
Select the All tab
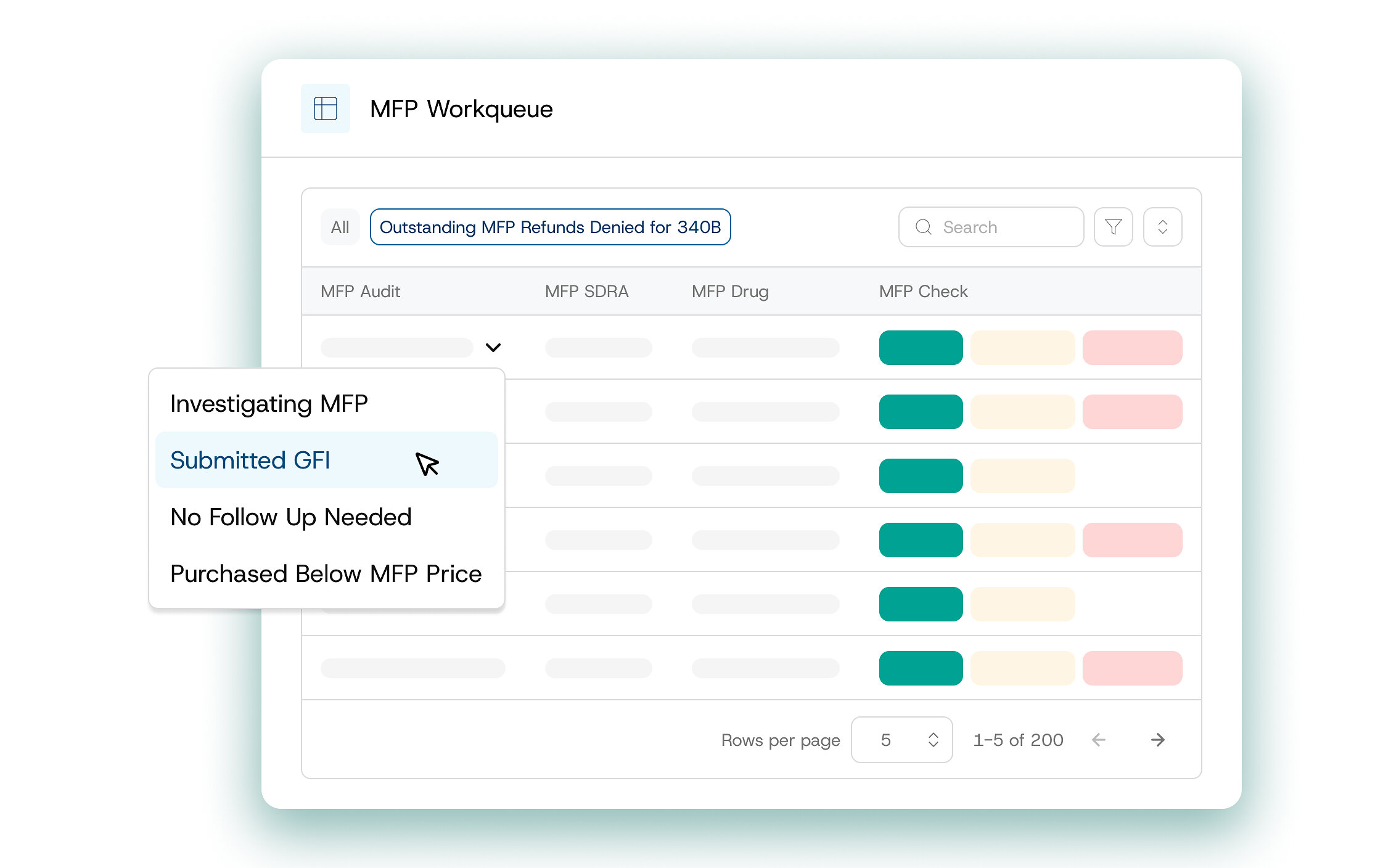(x=340, y=227)
